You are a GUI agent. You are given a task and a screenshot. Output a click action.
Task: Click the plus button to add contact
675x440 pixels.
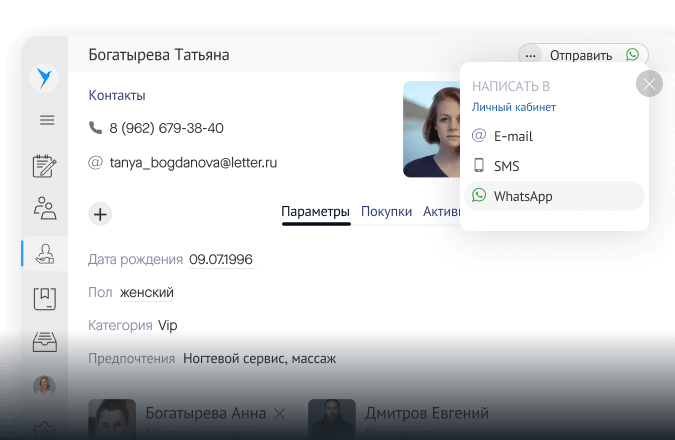100,212
